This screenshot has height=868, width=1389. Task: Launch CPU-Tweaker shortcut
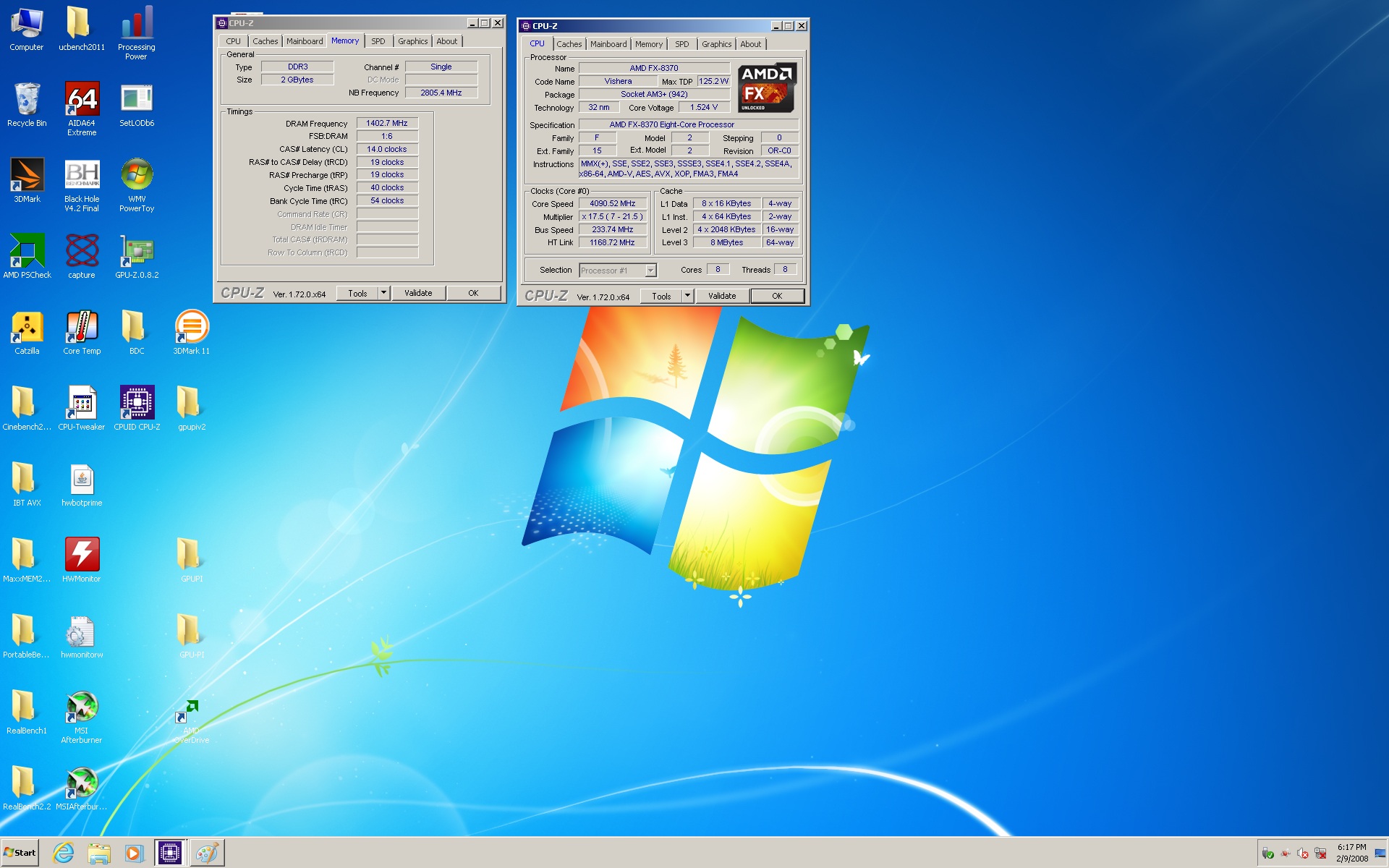[82, 409]
